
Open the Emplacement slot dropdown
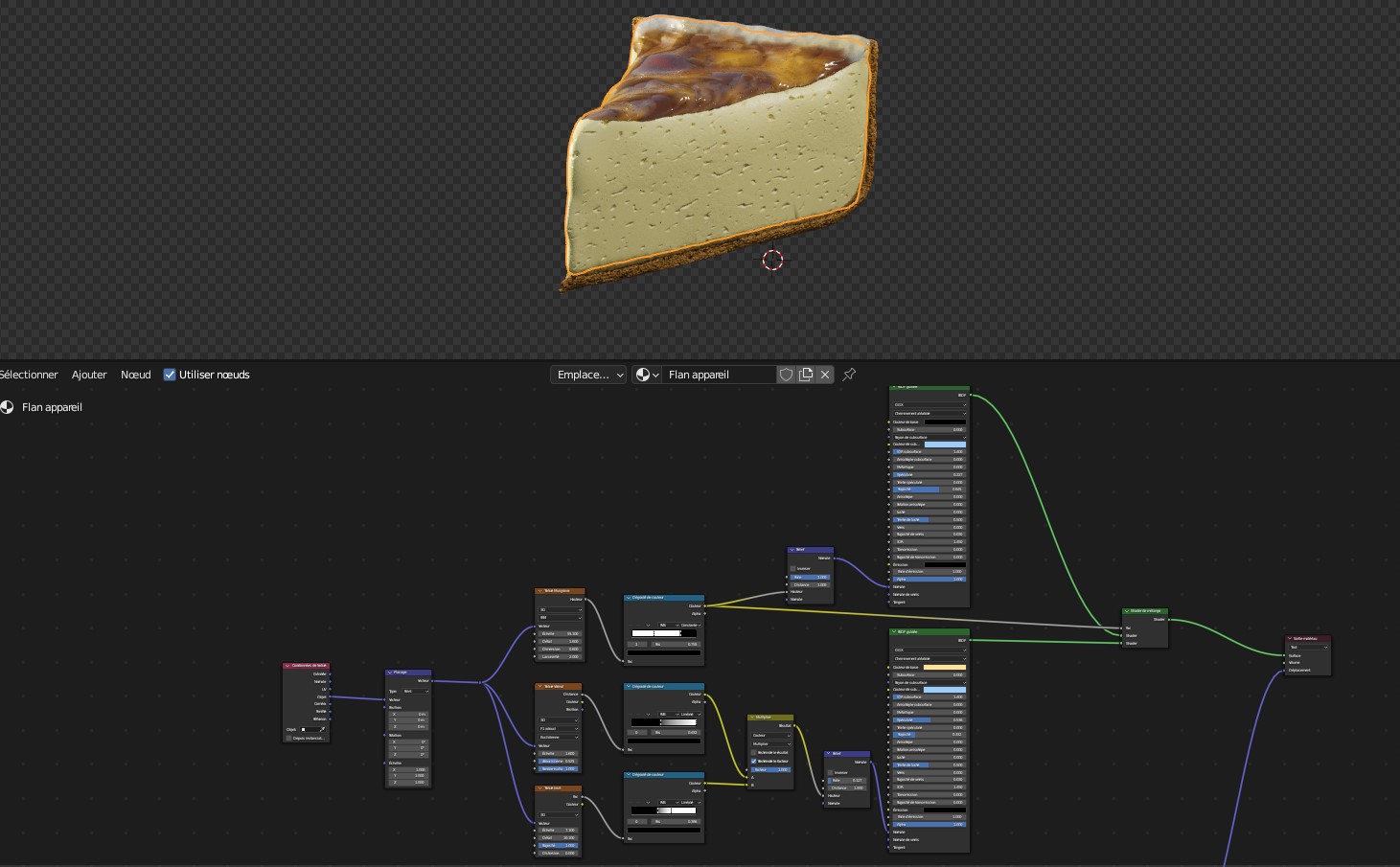coord(588,375)
